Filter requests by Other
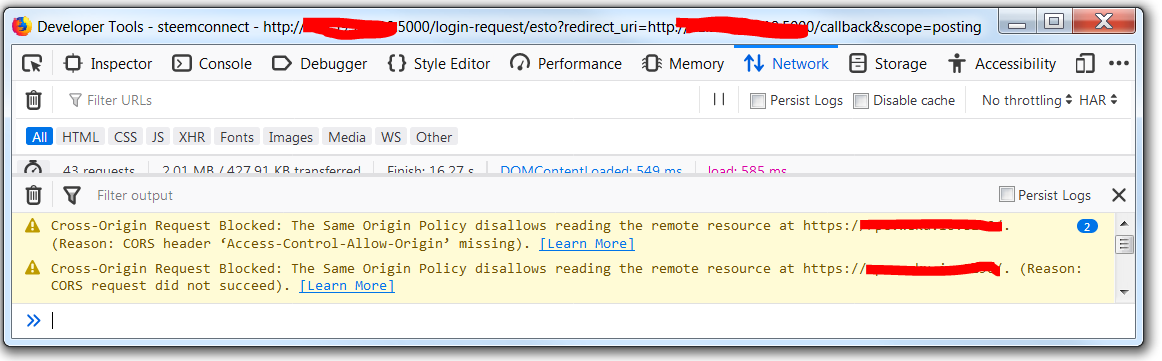 coord(434,136)
